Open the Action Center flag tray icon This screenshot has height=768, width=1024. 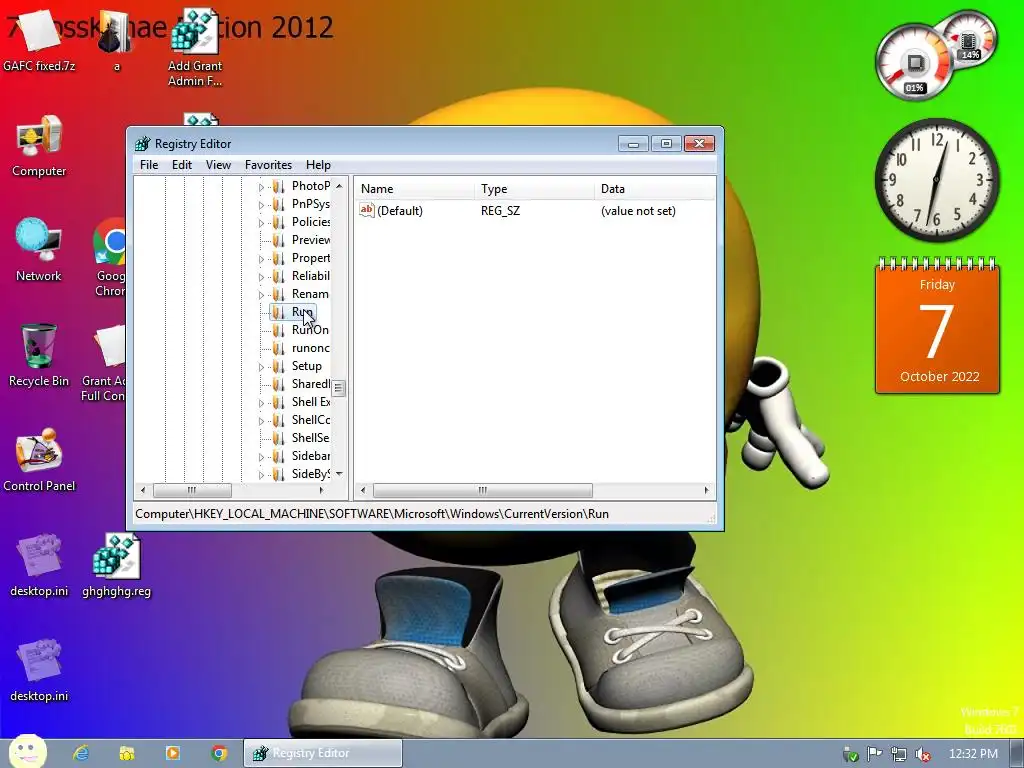coord(874,754)
